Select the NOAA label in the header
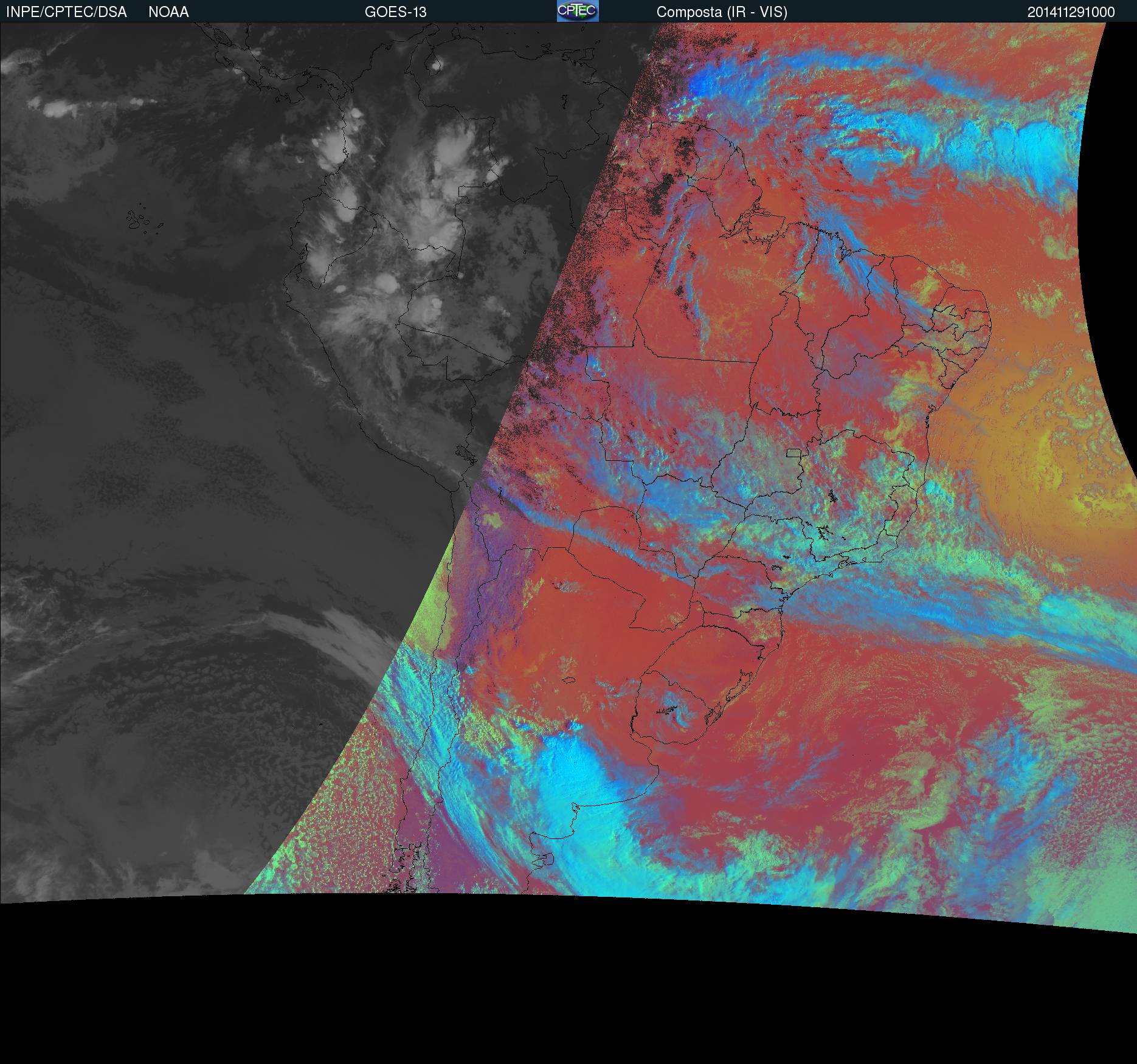 (168, 12)
